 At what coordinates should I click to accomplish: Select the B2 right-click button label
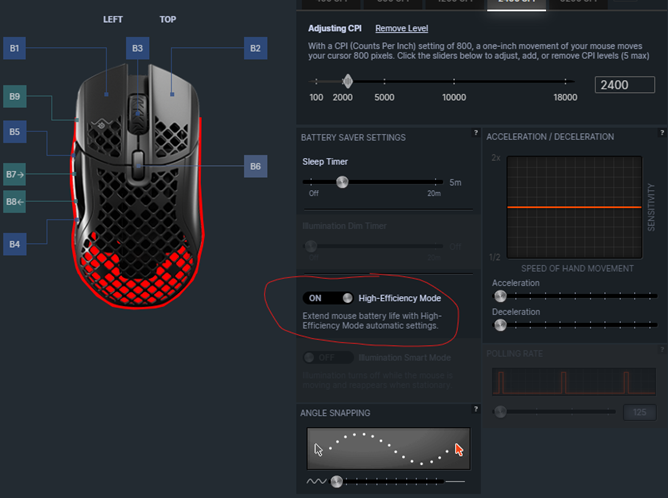(x=255, y=48)
